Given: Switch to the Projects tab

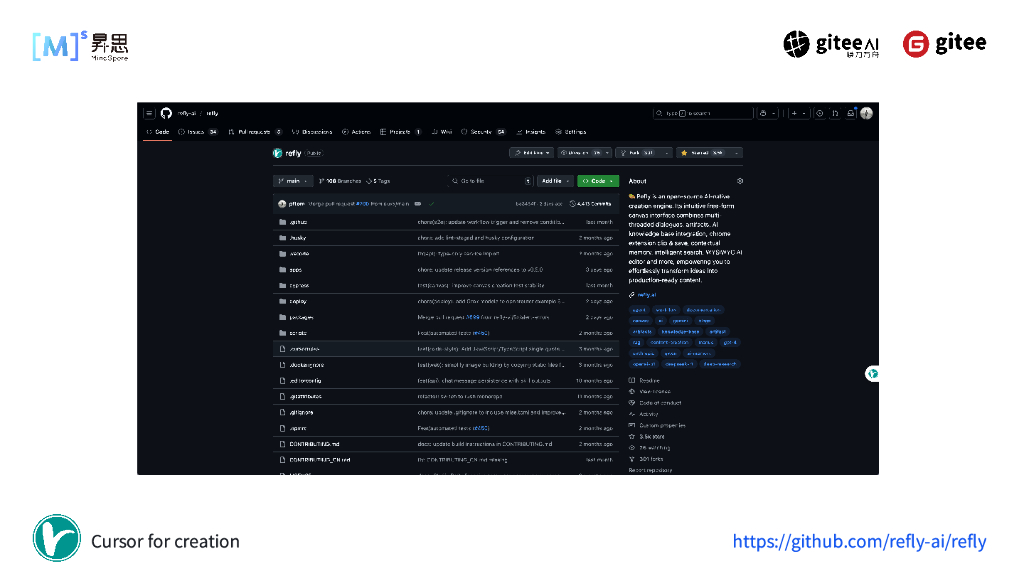Looking at the screenshot, I should (x=400, y=132).
